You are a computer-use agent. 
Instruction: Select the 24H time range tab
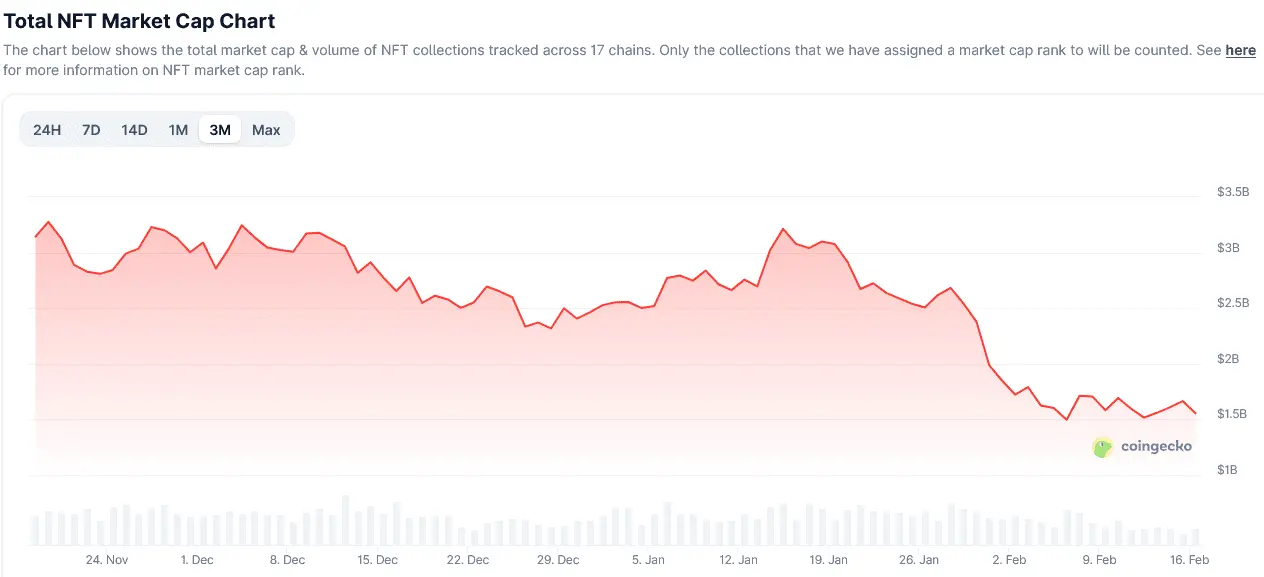click(47, 130)
